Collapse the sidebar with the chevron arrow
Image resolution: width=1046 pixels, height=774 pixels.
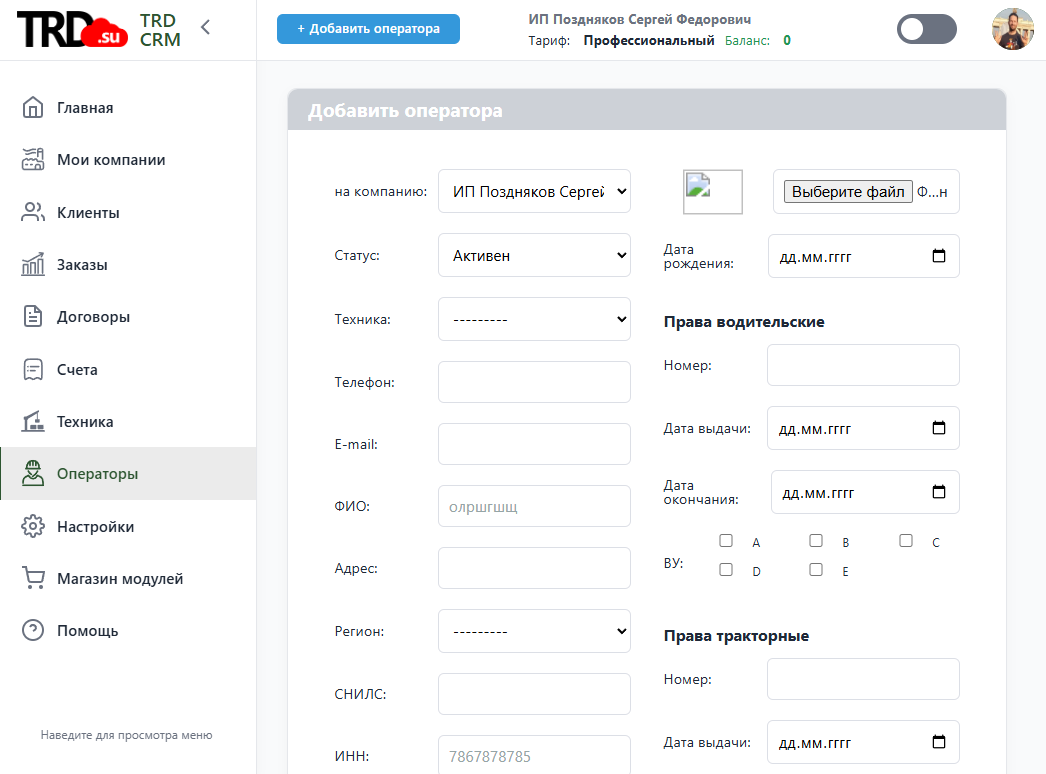click(206, 27)
